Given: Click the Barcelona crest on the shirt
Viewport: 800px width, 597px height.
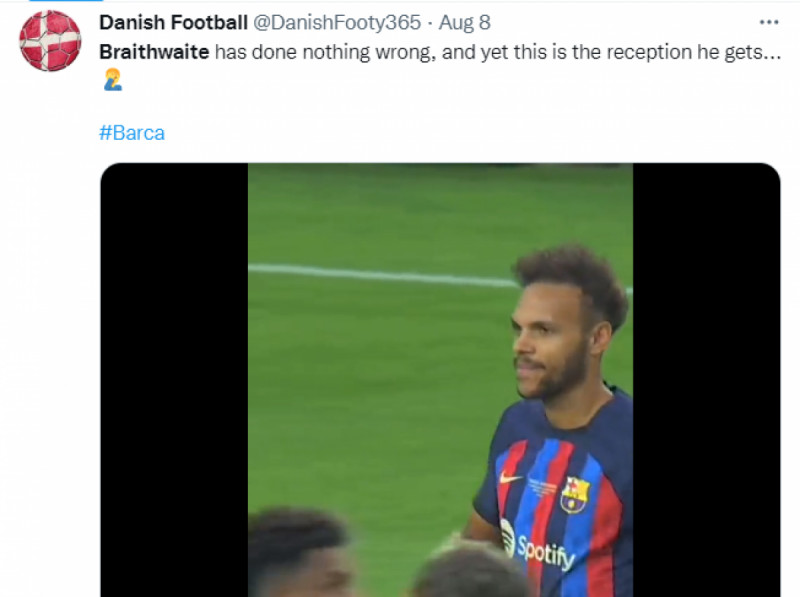Looking at the screenshot, I should (x=574, y=494).
